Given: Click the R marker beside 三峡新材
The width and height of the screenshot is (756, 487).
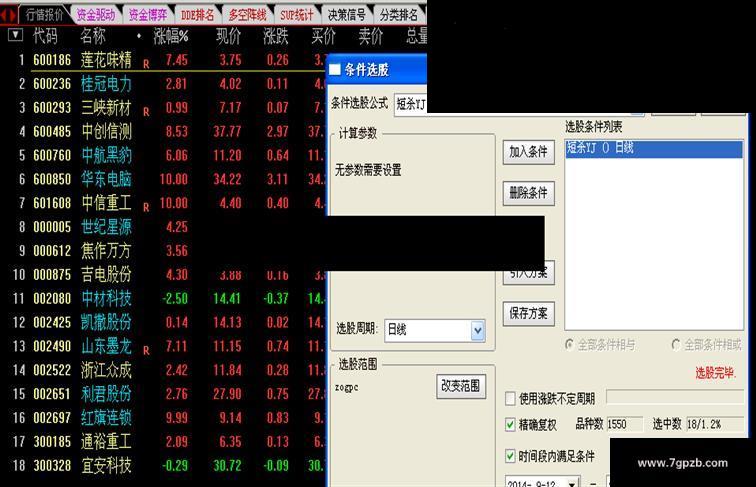Looking at the screenshot, I should click(x=146, y=112).
